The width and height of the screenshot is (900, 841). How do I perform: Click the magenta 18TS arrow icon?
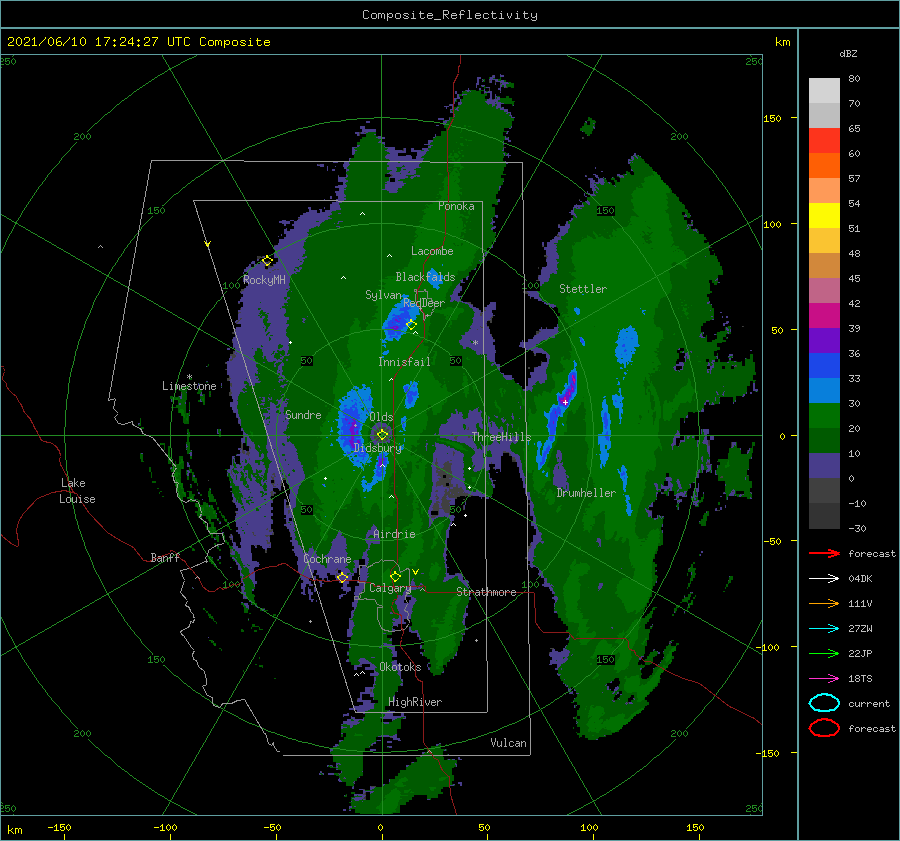coord(824,679)
